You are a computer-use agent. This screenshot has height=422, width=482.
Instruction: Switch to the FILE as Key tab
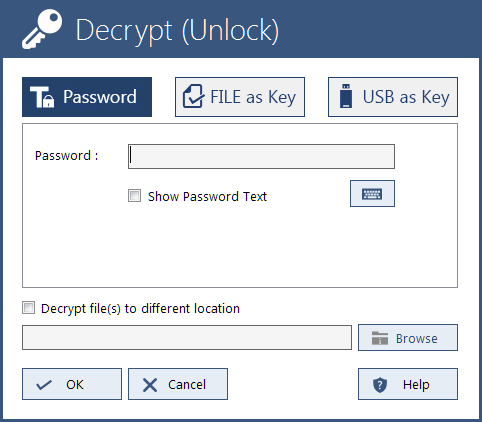[x=240, y=97]
